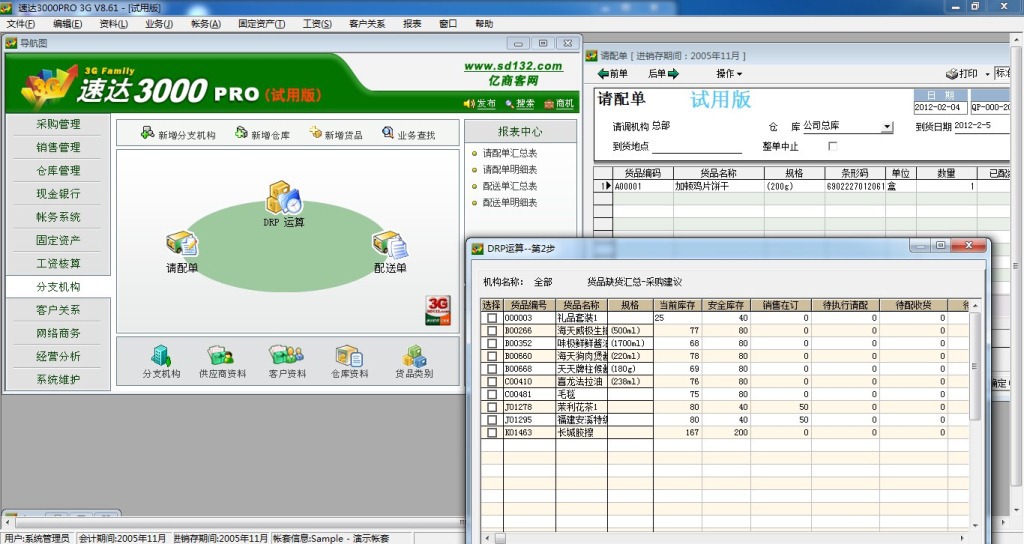This screenshot has height=544, width=1024.
Task: Select row K01463 长城胶擦
Action: (725, 432)
